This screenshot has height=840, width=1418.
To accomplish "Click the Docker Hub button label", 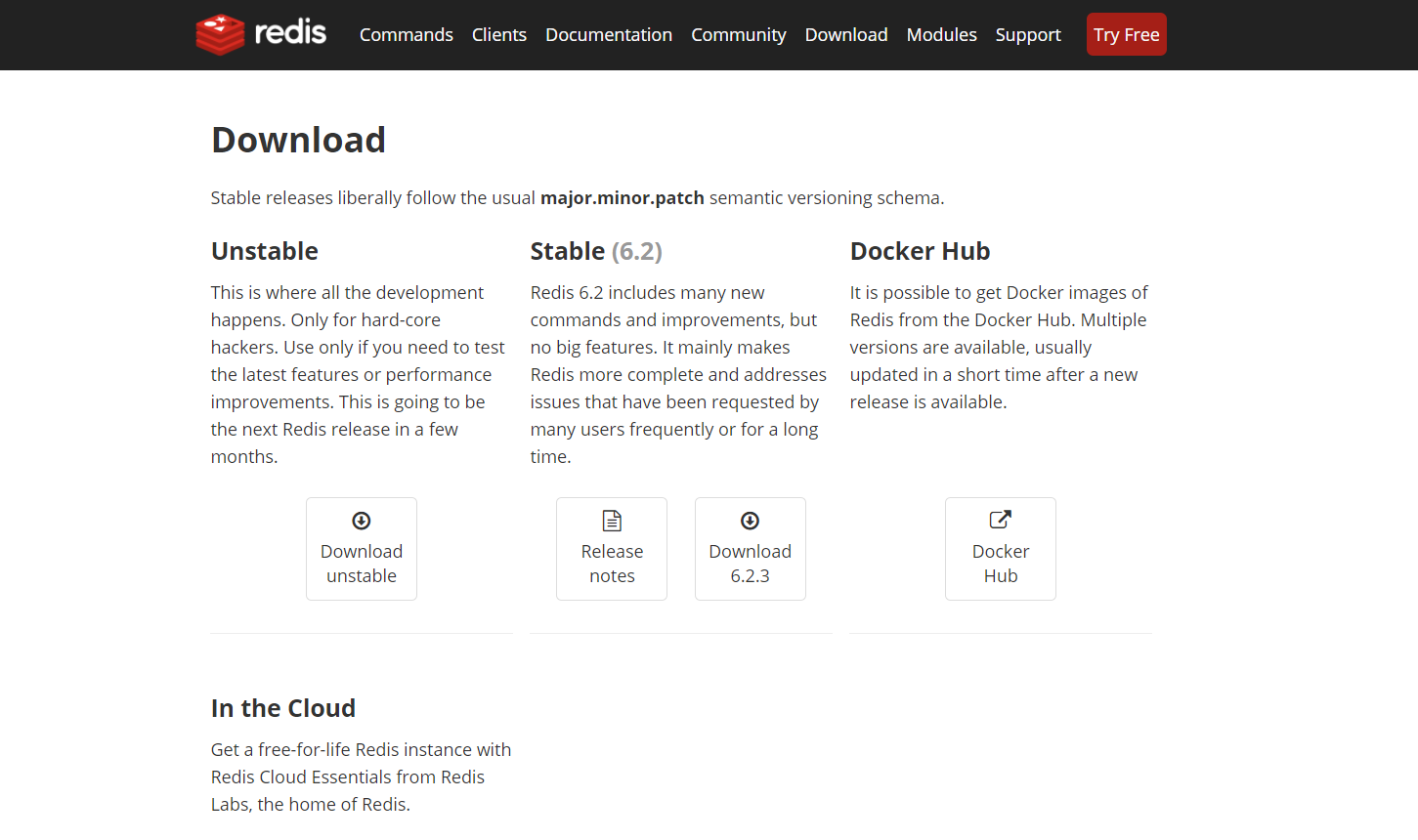I will click(x=1001, y=564).
